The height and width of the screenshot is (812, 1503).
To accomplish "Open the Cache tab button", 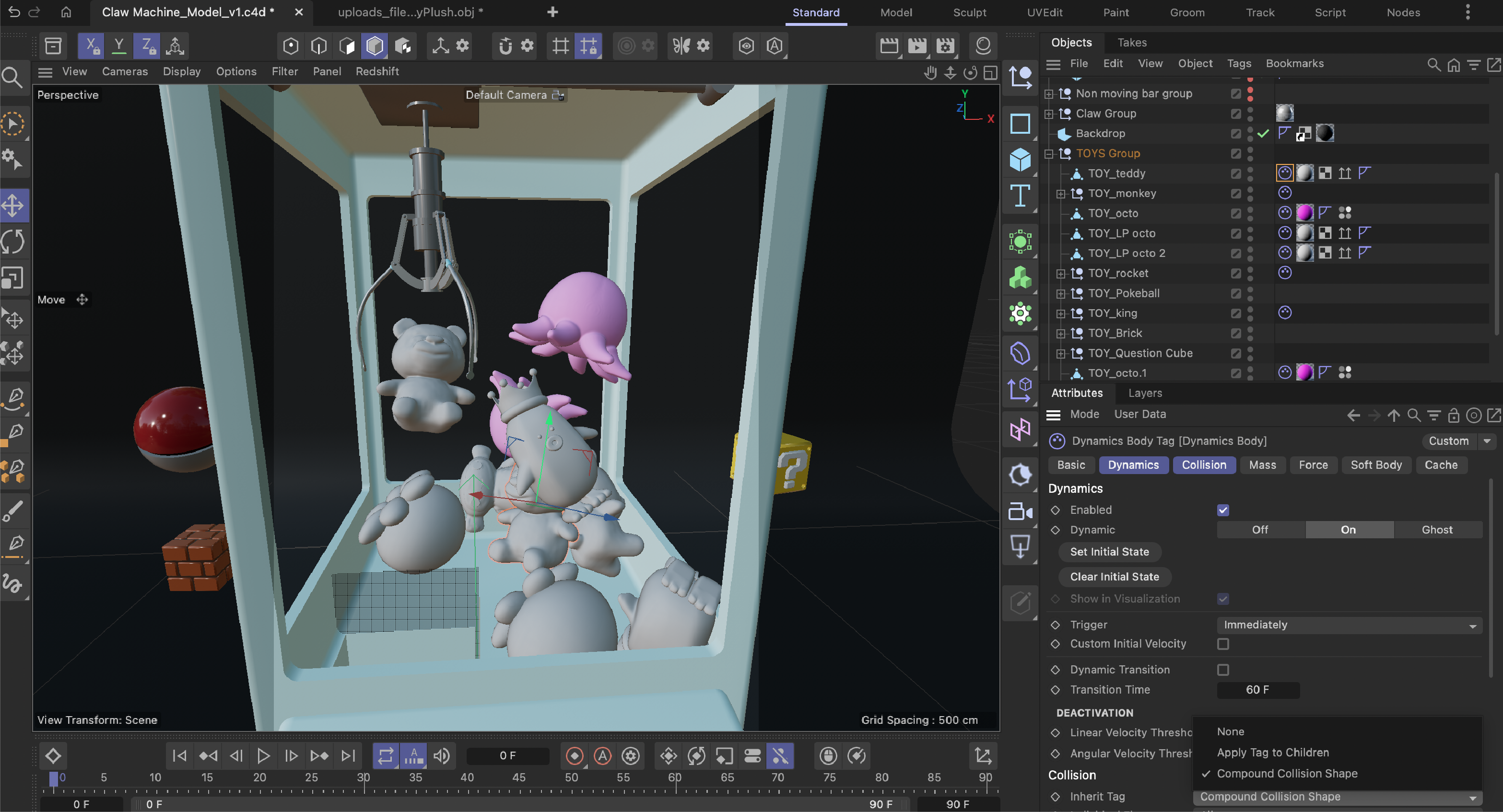I will [1441, 465].
